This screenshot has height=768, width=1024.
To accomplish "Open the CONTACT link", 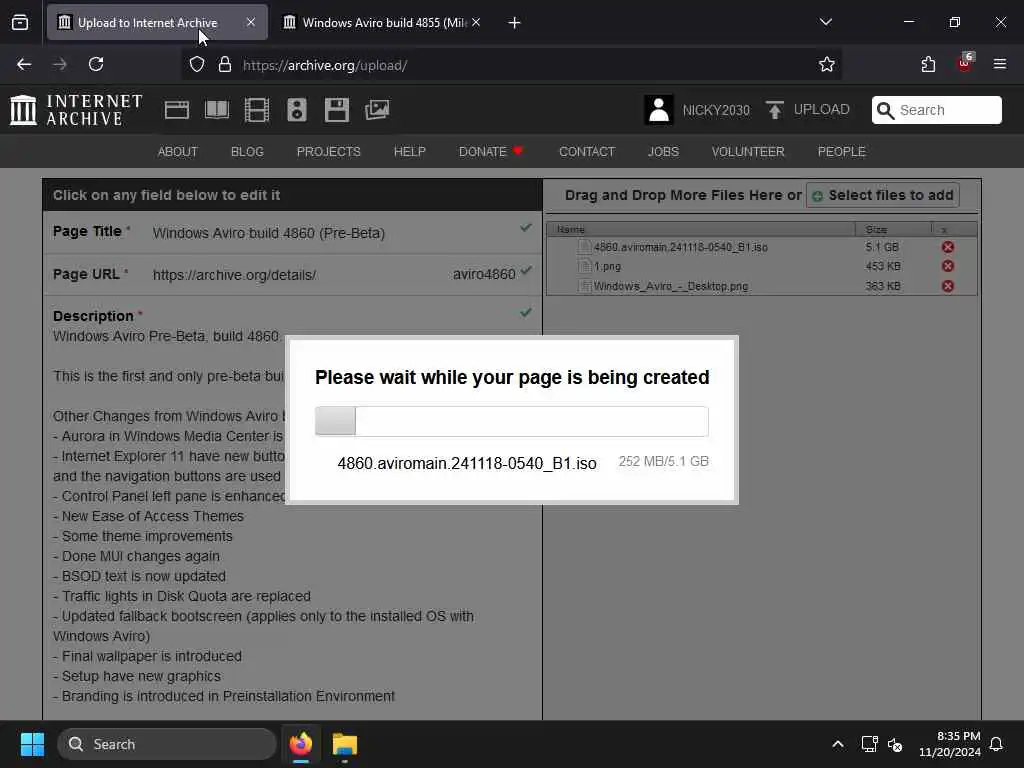I will 587,152.
